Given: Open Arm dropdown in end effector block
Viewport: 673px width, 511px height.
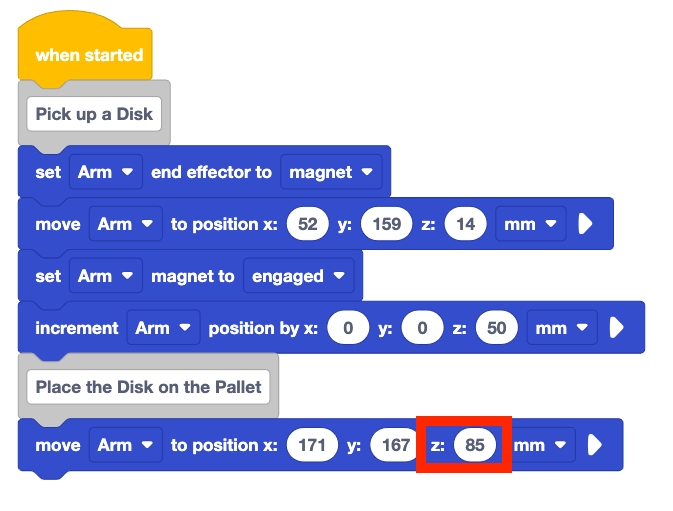Looking at the screenshot, I should click(x=106, y=172).
